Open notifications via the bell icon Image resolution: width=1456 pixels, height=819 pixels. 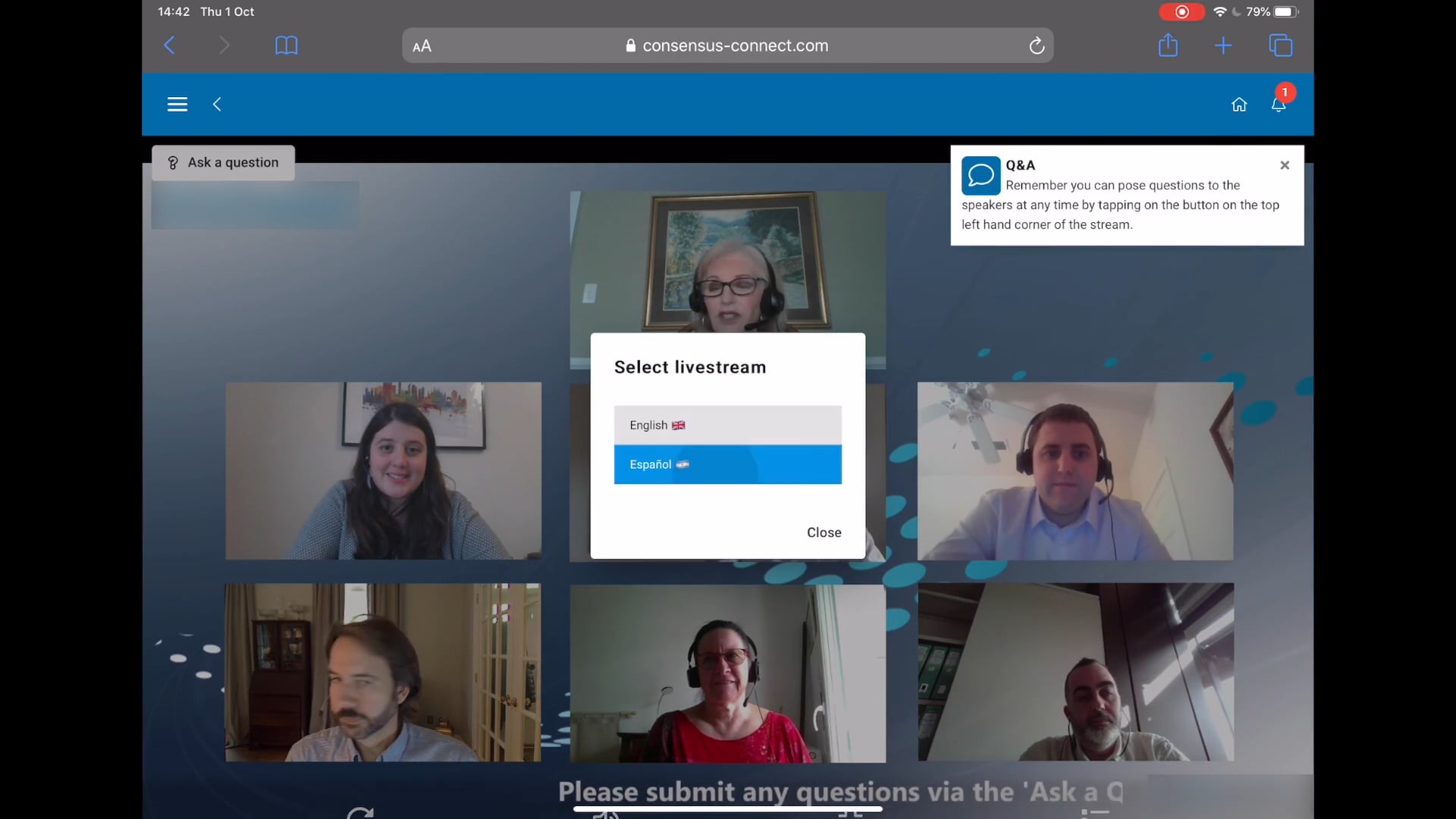click(x=1279, y=106)
